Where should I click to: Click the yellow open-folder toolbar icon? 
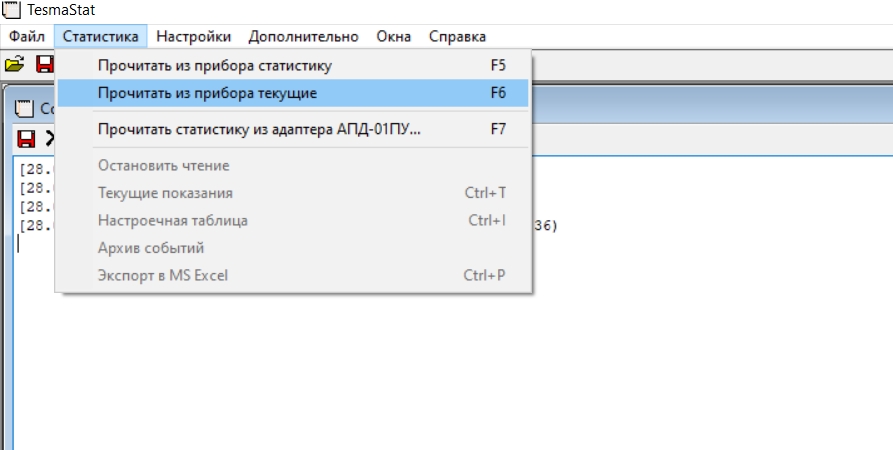(14, 63)
